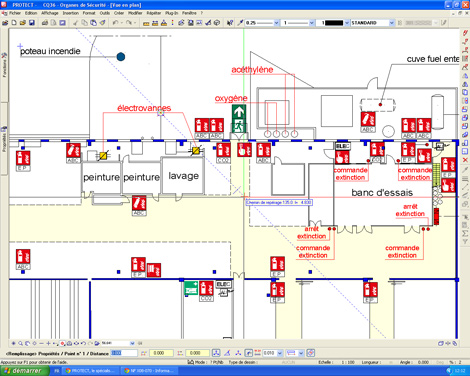Click the Open folder icon
Screen dimensions: 470x376
pyautogui.click(x=23, y=23)
